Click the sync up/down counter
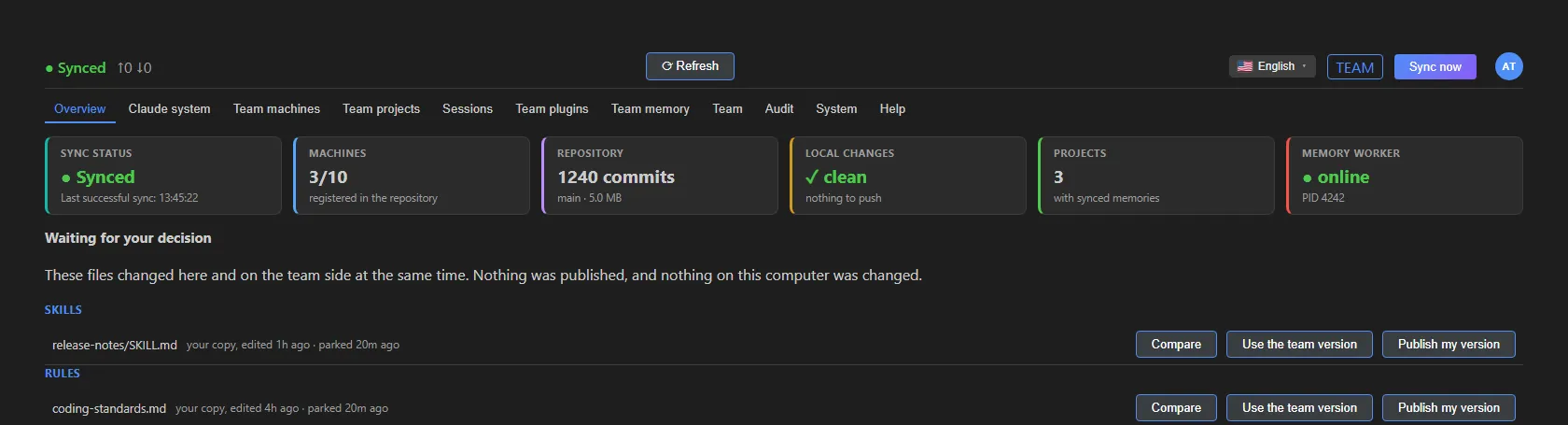Viewport: 1568px width, 425px height. (134, 68)
